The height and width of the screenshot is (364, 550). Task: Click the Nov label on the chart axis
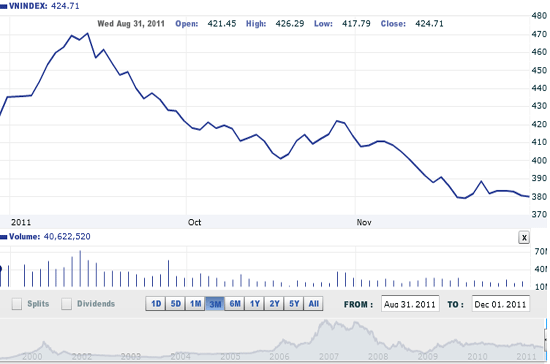click(364, 222)
